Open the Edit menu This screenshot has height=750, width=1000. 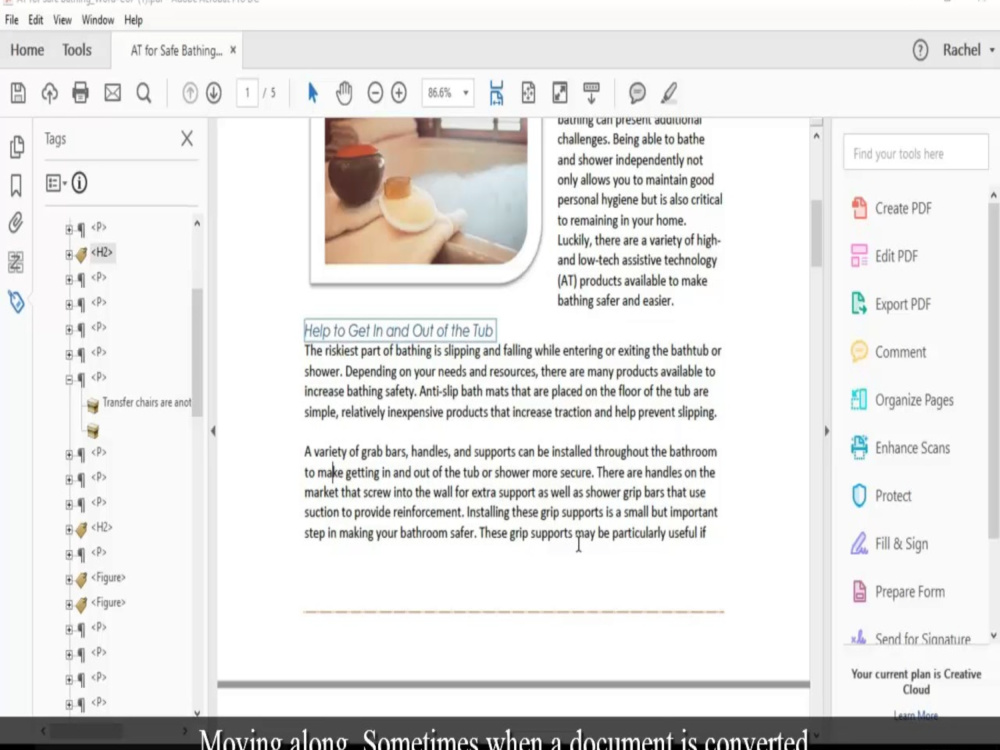click(36, 20)
